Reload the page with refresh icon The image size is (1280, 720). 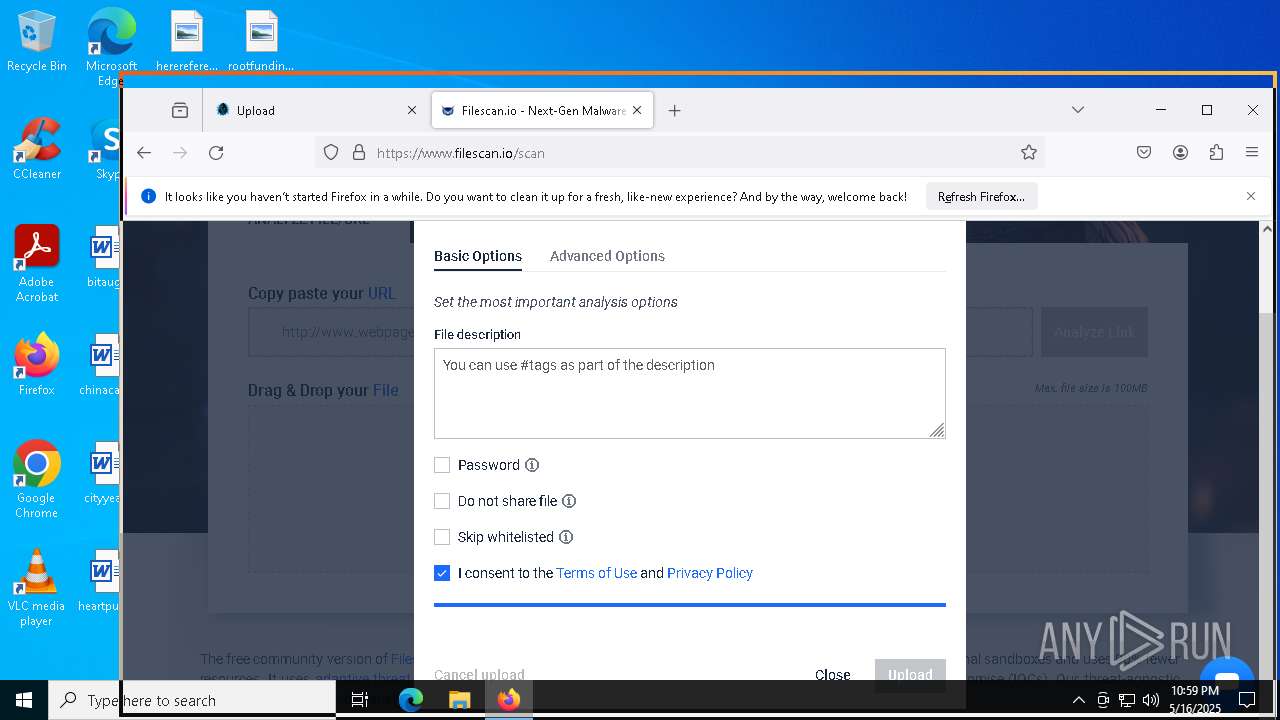point(216,153)
